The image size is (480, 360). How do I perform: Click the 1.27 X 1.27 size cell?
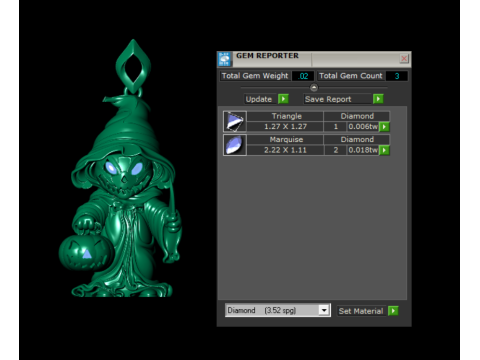click(x=285, y=127)
